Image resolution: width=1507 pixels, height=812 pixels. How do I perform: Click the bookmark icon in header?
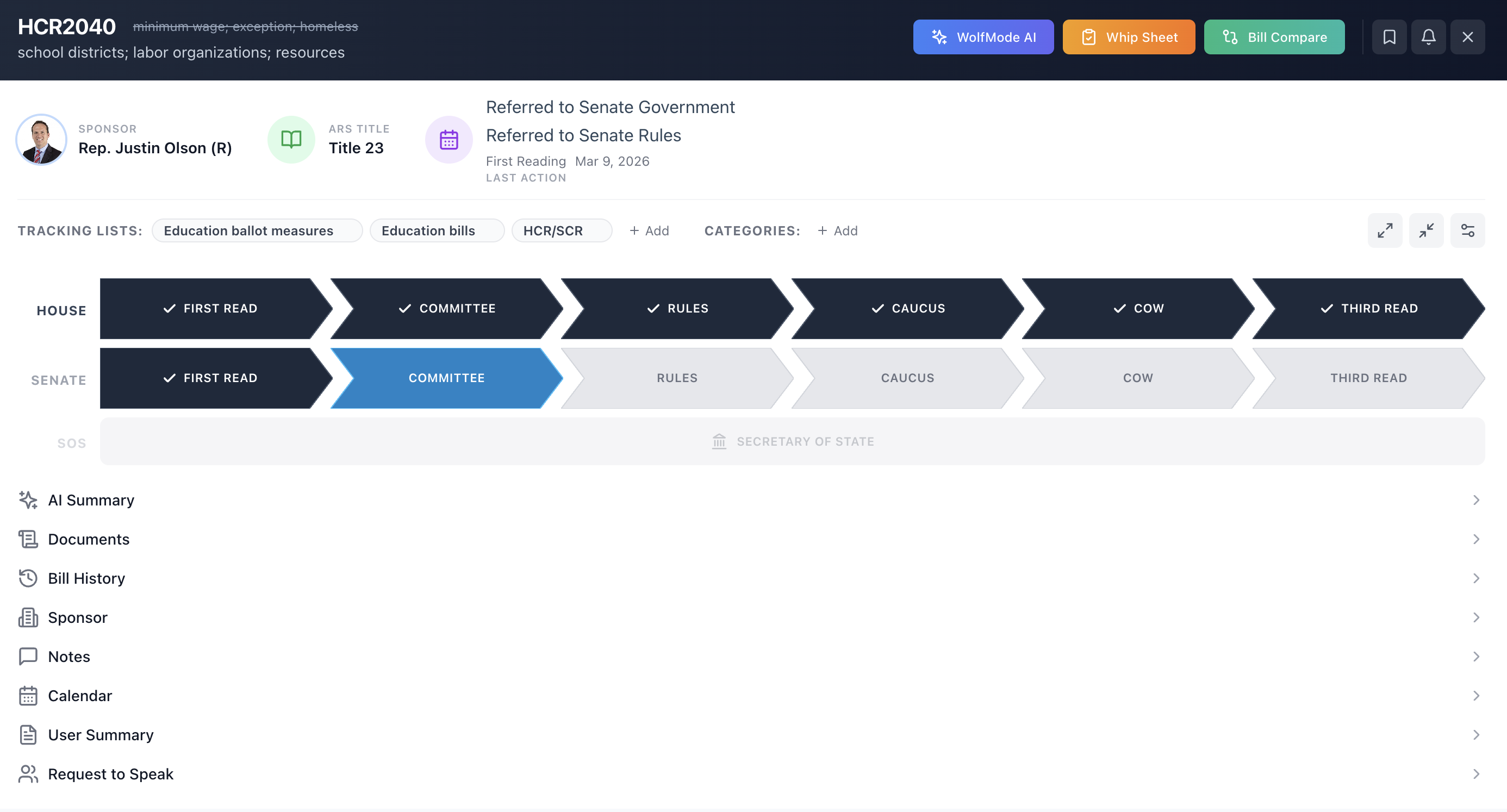[x=1389, y=37]
